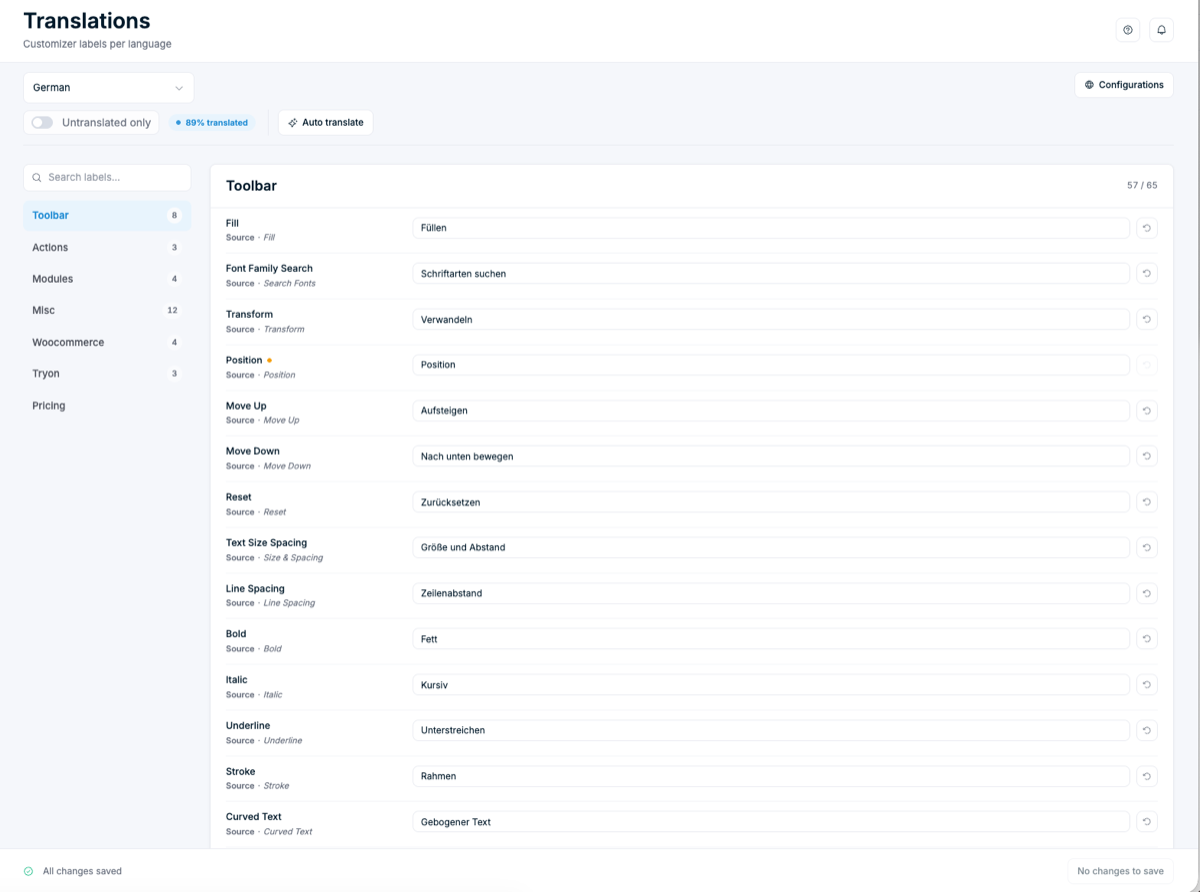Reset the Curved Text translation
Viewport: 1200px width, 892px height.
[x=1147, y=822]
